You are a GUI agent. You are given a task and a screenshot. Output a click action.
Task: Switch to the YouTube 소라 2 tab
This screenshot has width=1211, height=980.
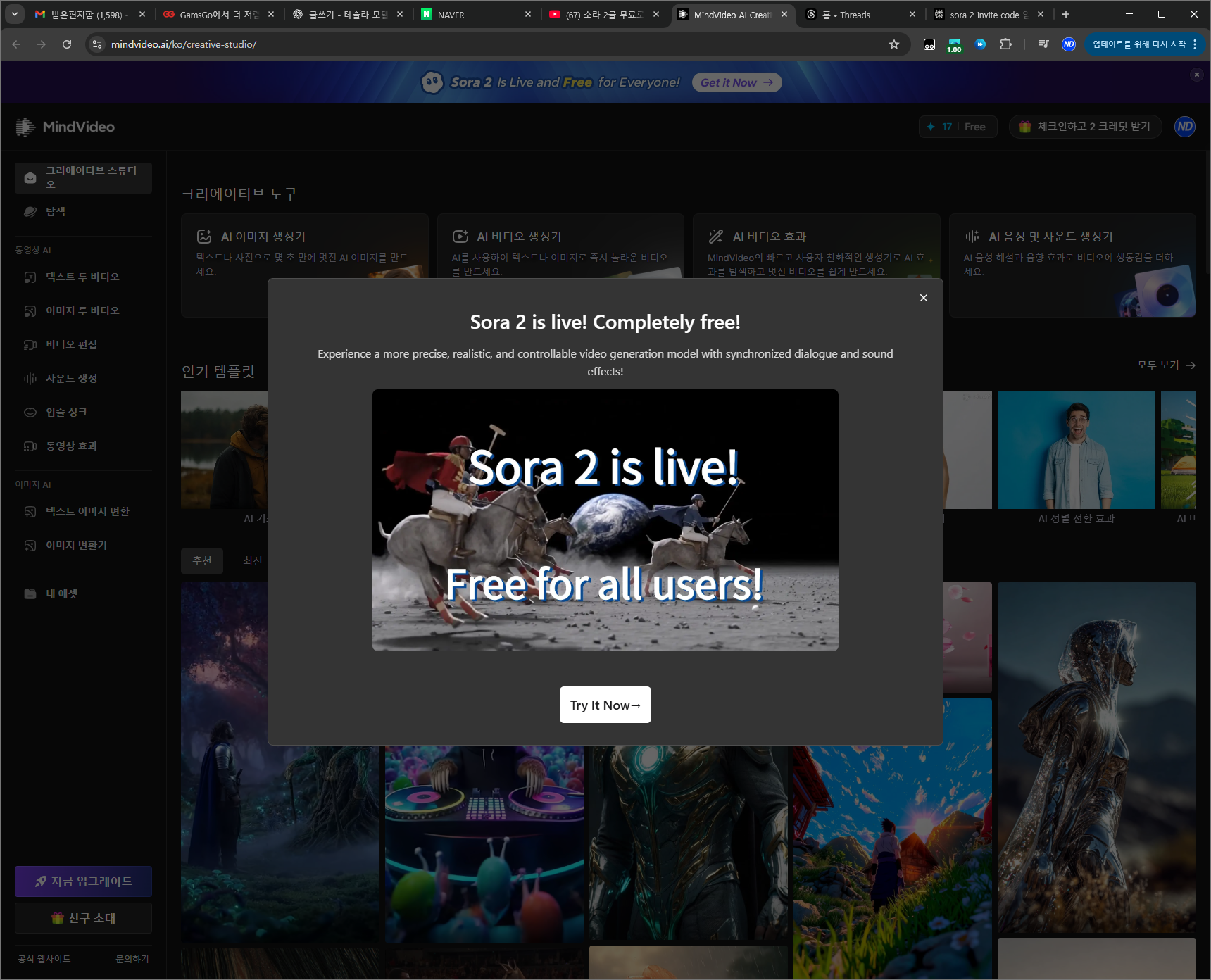click(x=604, y=14)
